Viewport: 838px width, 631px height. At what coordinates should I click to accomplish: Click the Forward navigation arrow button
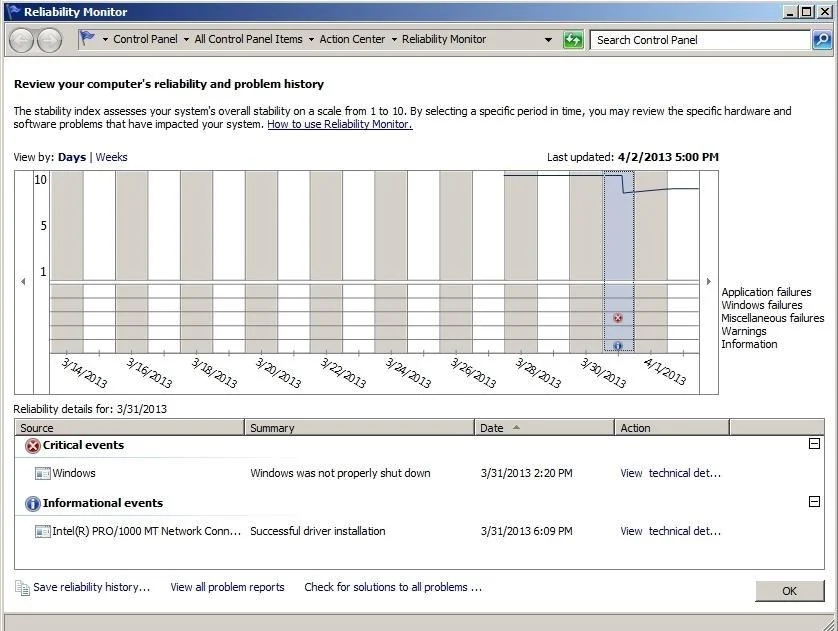click(49, 40)
